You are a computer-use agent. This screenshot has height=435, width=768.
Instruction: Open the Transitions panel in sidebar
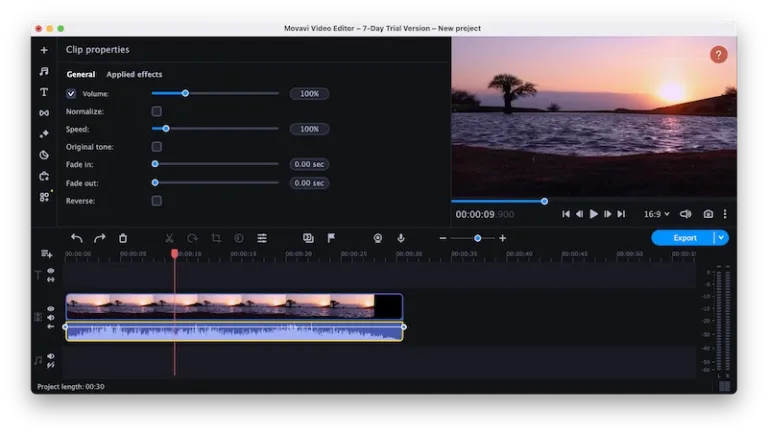tap(44, 113)
